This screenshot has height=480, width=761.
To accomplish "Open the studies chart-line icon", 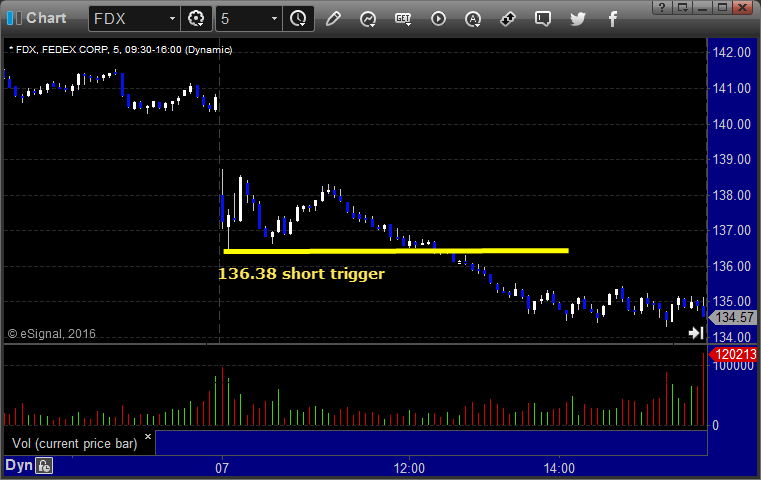I will click(x=368, y=19).
